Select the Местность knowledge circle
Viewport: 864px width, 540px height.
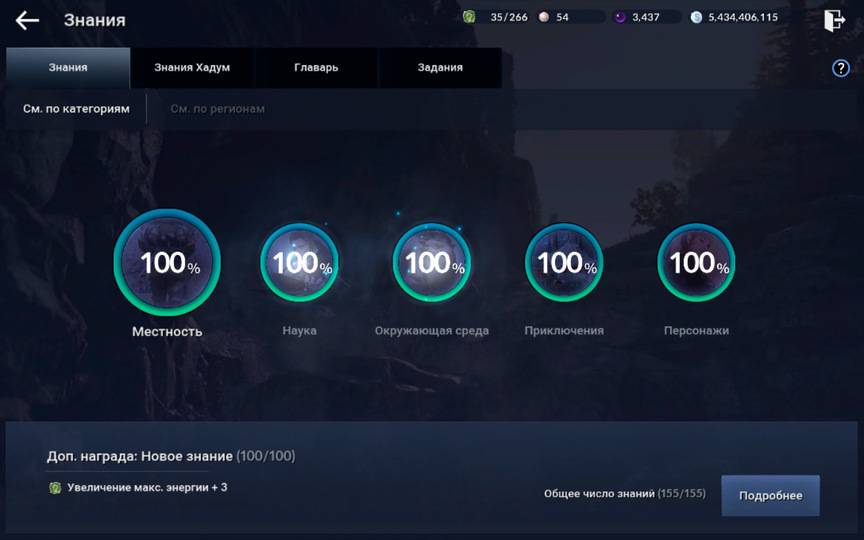pos(167,263)
